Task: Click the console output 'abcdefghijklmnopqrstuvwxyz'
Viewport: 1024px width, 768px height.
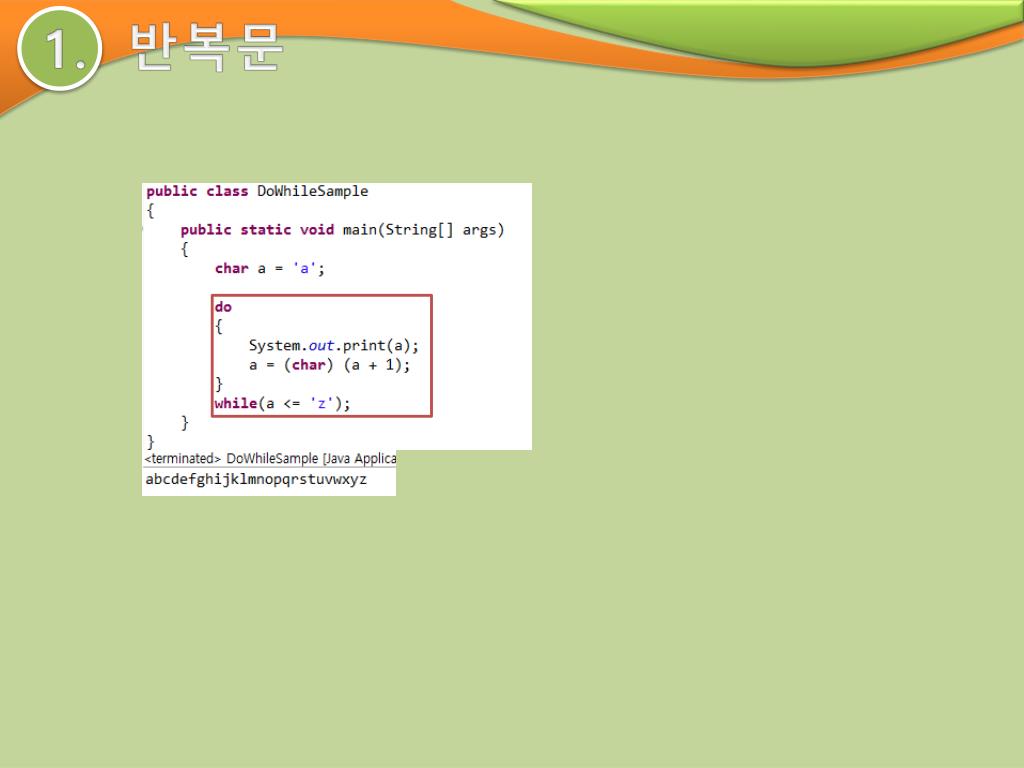Action: [x=256, y=479]
